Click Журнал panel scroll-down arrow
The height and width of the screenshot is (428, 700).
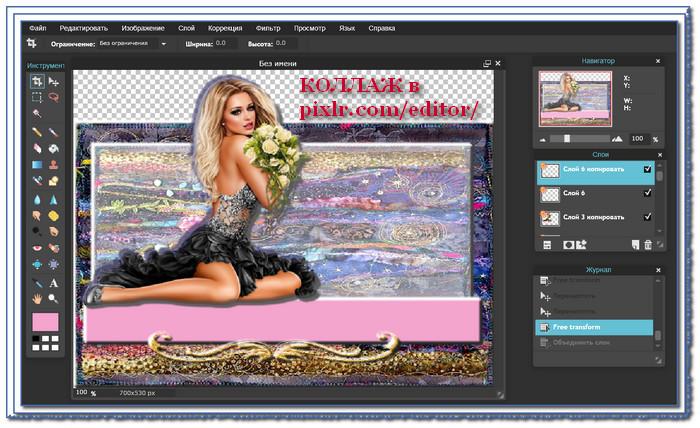click(658, 346)
